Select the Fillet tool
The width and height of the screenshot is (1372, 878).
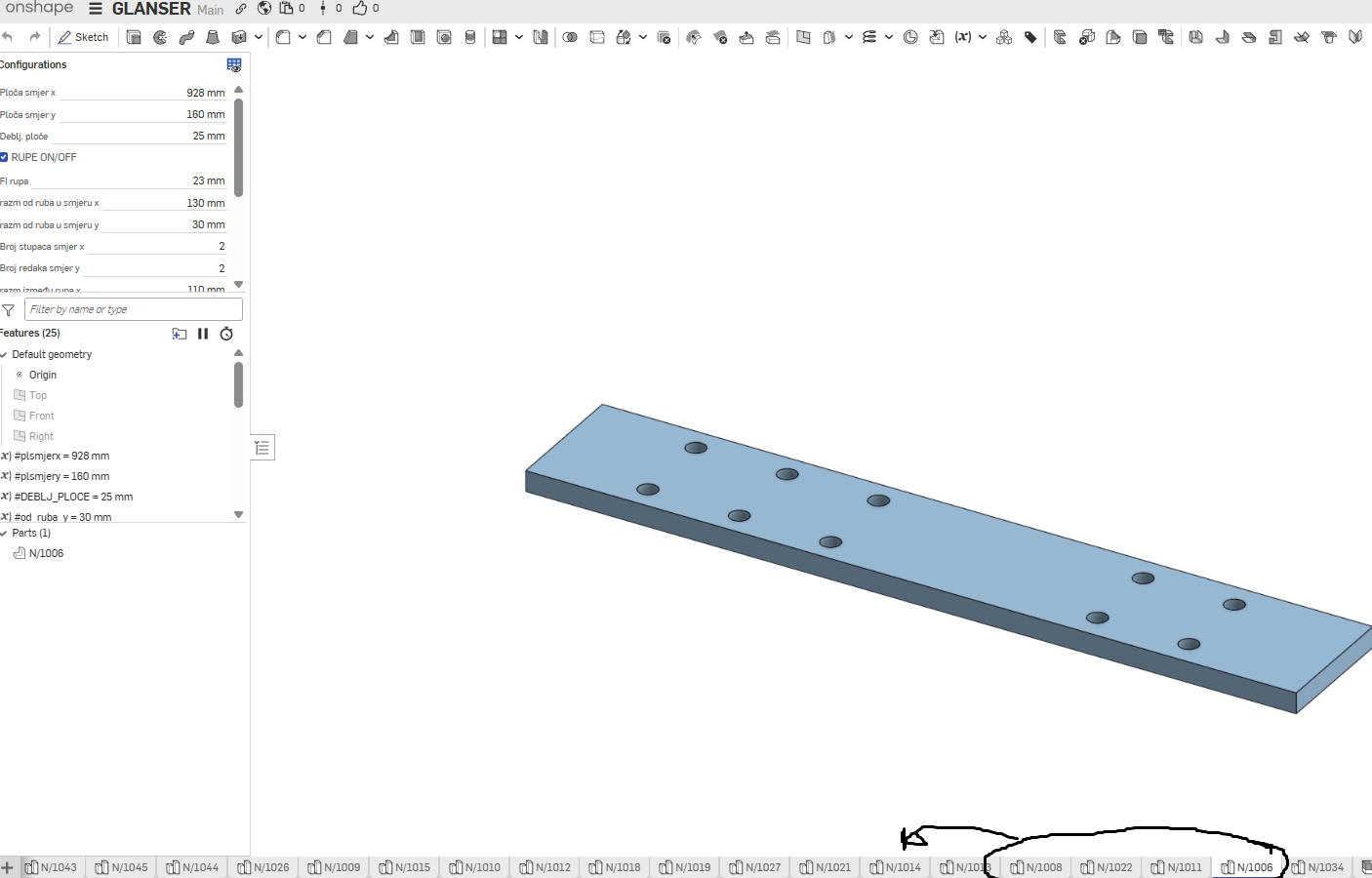pos(283,37)
